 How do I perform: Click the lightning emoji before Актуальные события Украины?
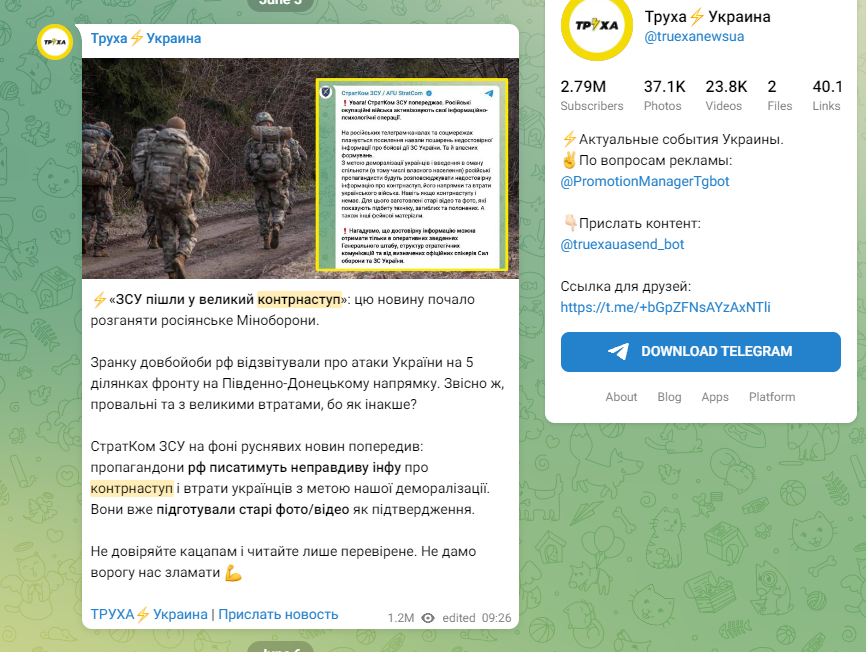coord(569,139)
